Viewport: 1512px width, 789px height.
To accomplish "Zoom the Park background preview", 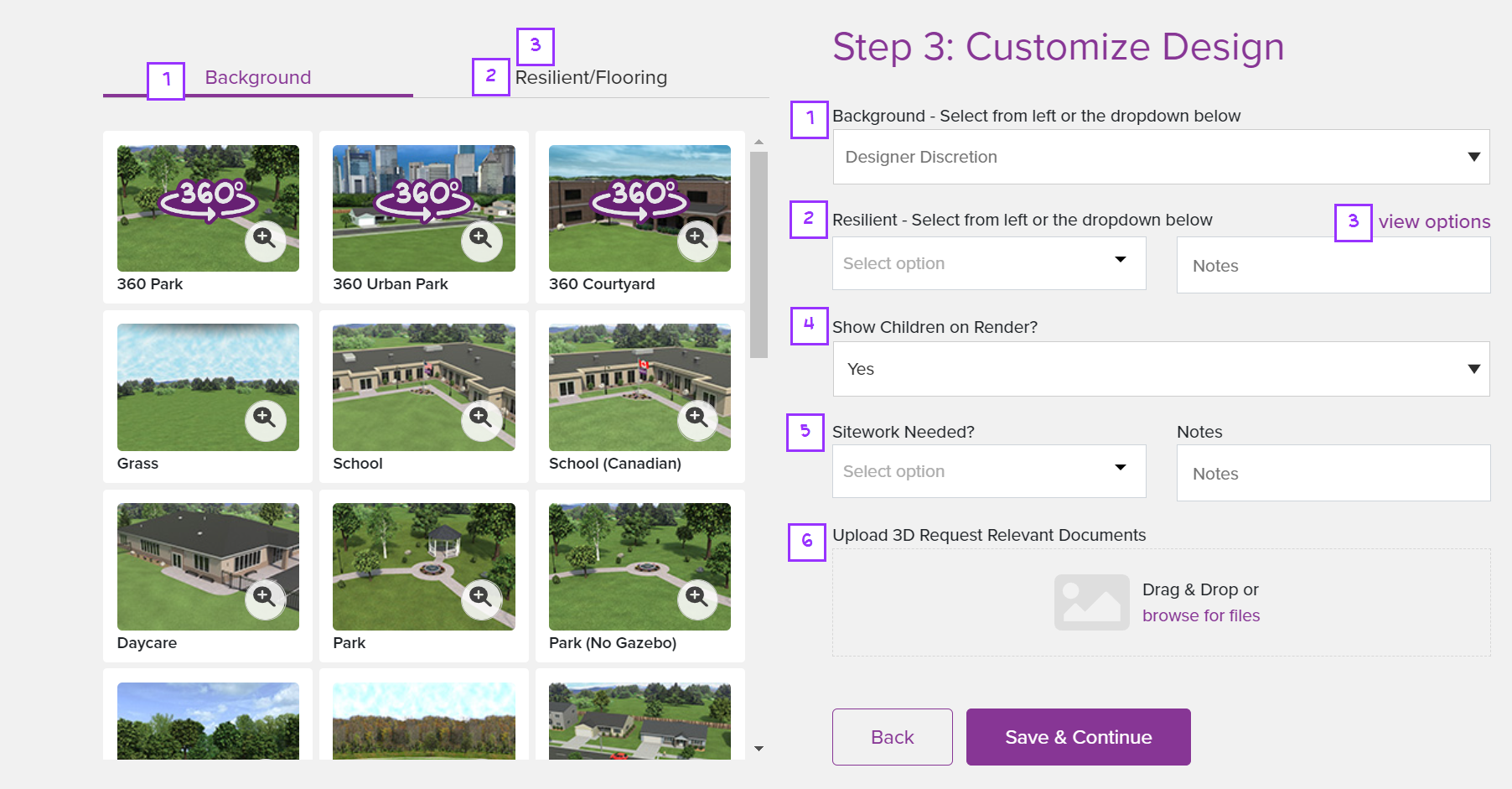I will tap(481, 599).
